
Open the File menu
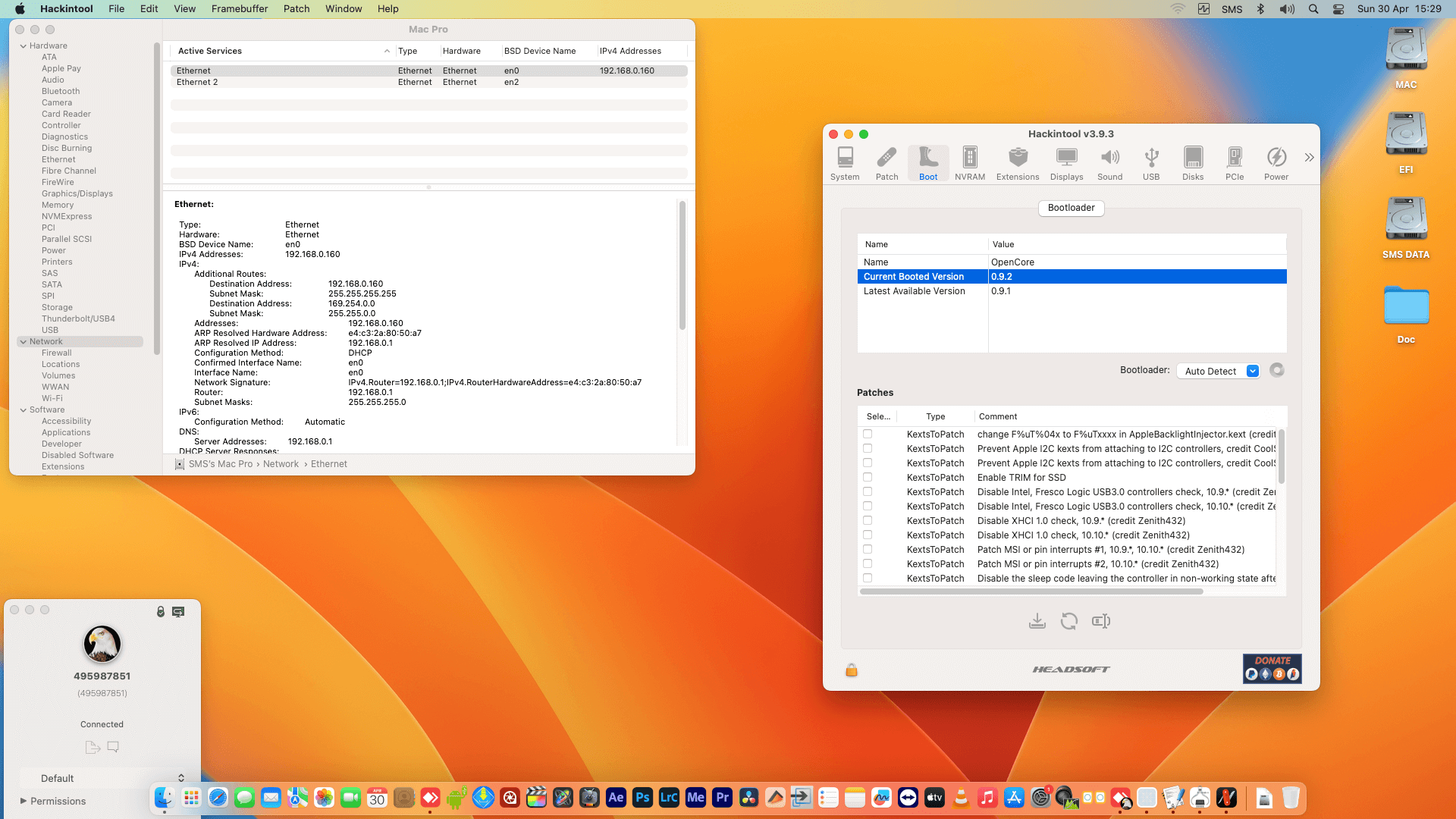tap(117, 9)
